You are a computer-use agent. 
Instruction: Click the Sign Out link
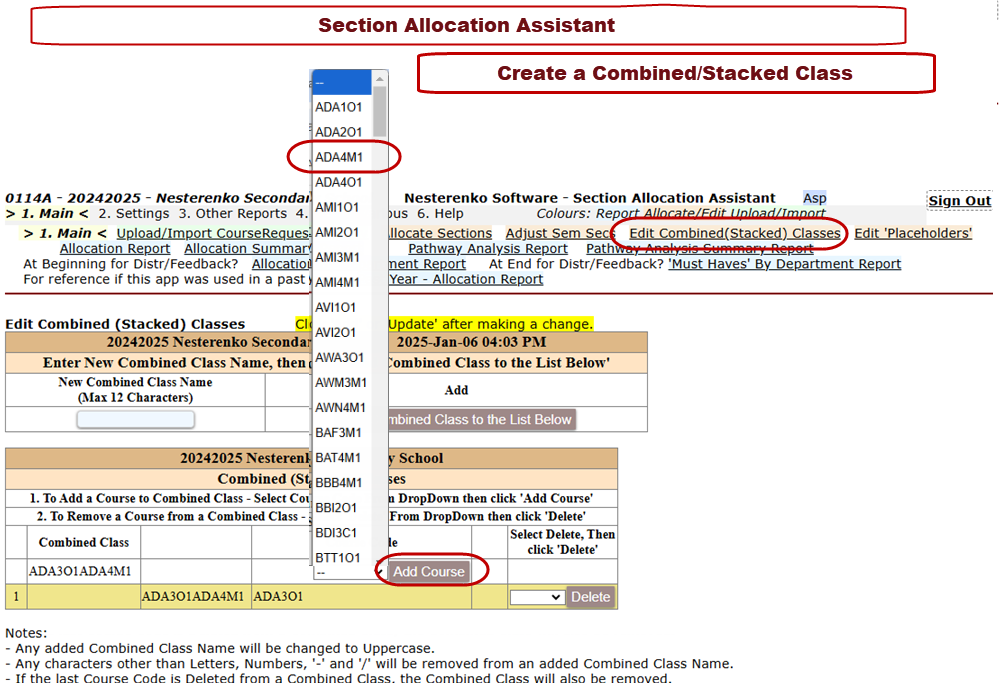[x=959, y=201]
